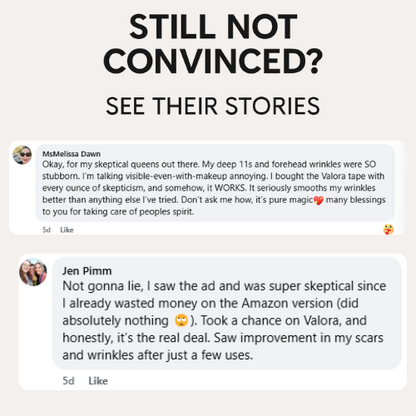Like MsMelissa Dawn's comment

tap(67, 230)
